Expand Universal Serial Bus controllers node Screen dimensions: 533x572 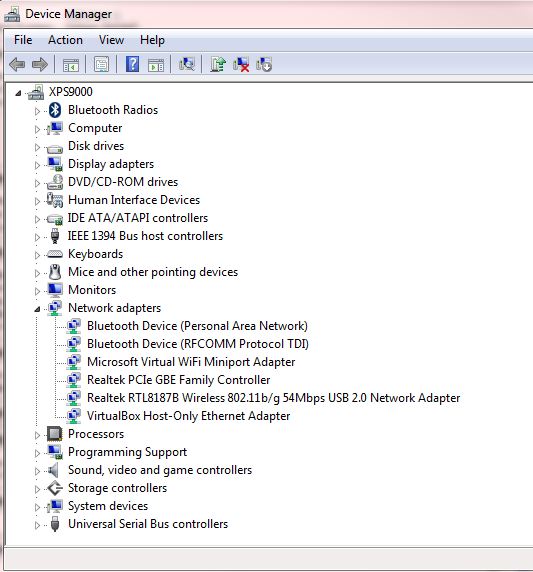tap(37, 525)
